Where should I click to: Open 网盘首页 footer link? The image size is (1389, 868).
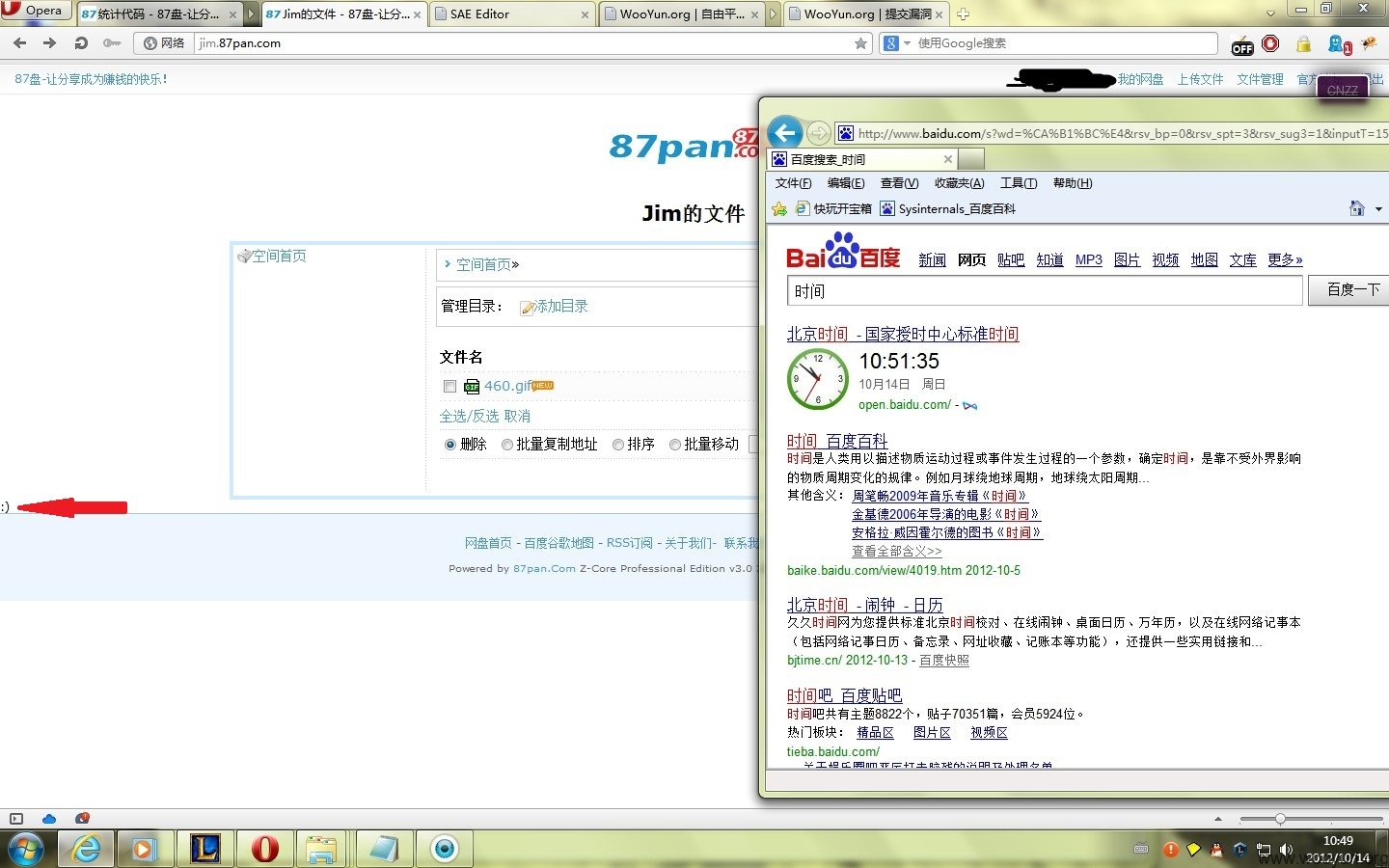point(488,543)
